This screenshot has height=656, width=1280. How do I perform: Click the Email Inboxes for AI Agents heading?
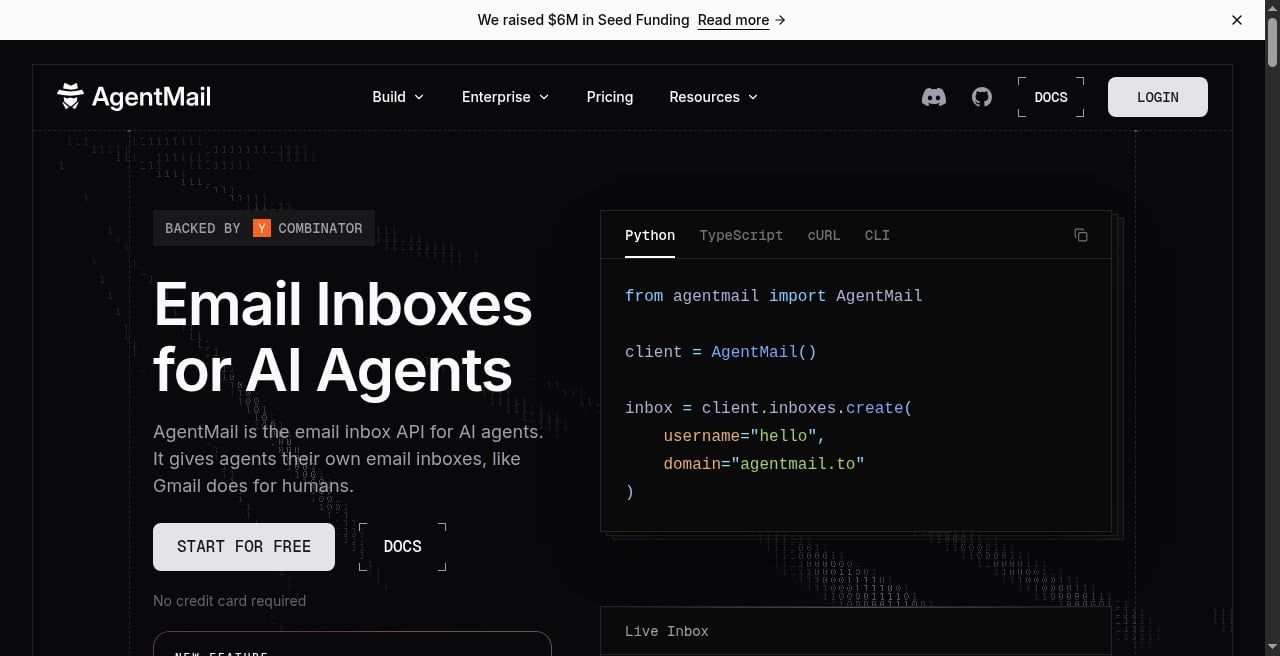343,337
